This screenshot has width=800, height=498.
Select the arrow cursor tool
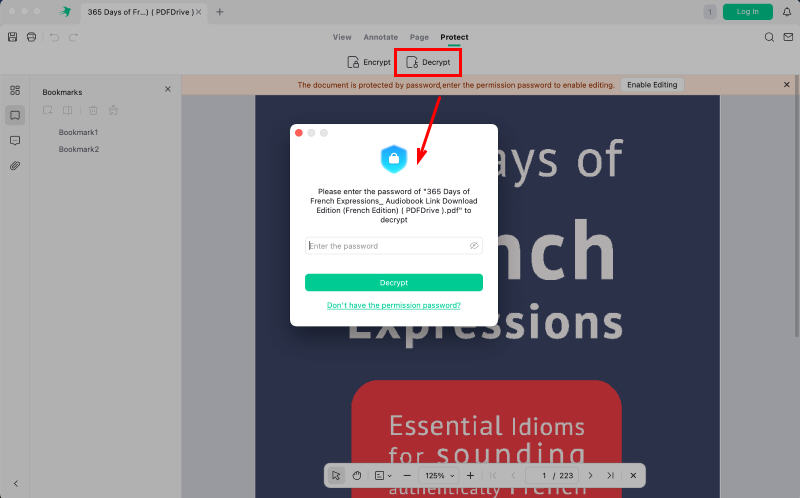336,476
